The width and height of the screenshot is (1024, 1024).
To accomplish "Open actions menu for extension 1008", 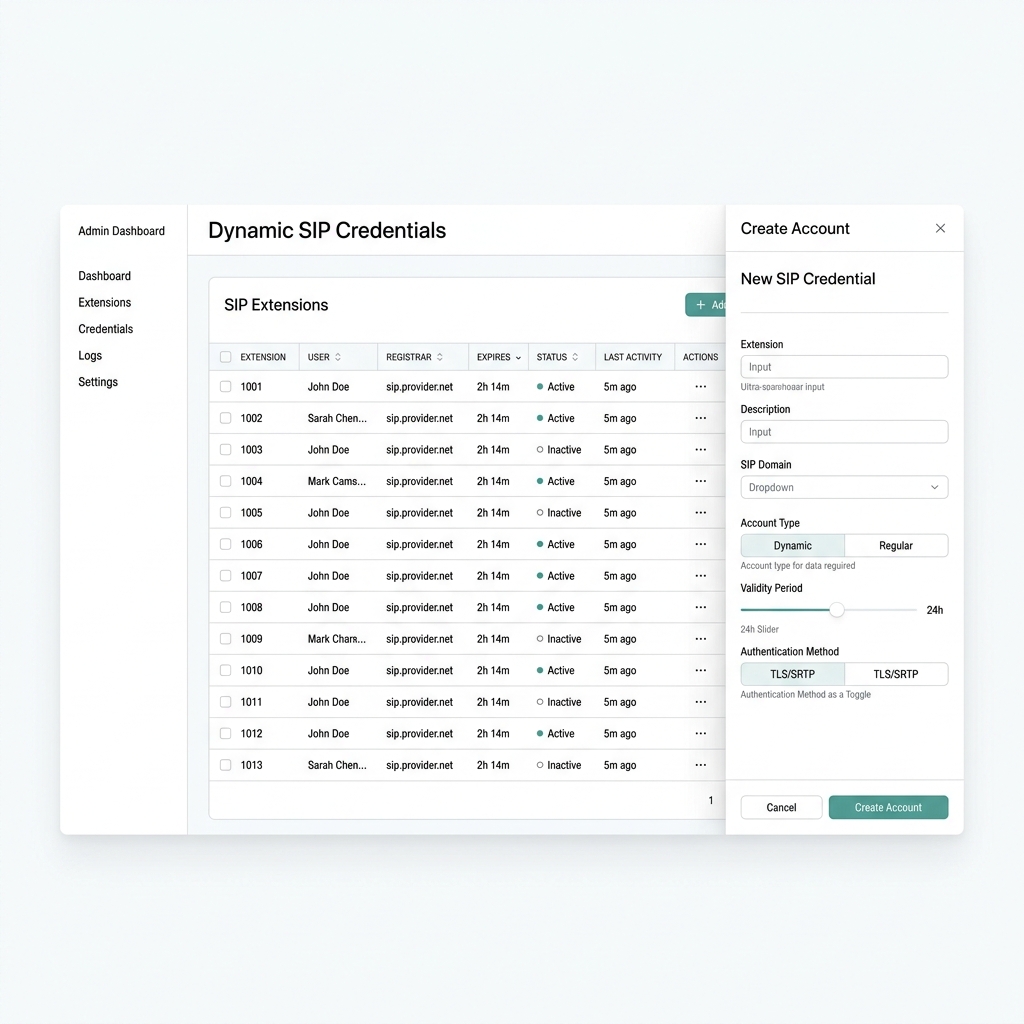I will (700, 607).
